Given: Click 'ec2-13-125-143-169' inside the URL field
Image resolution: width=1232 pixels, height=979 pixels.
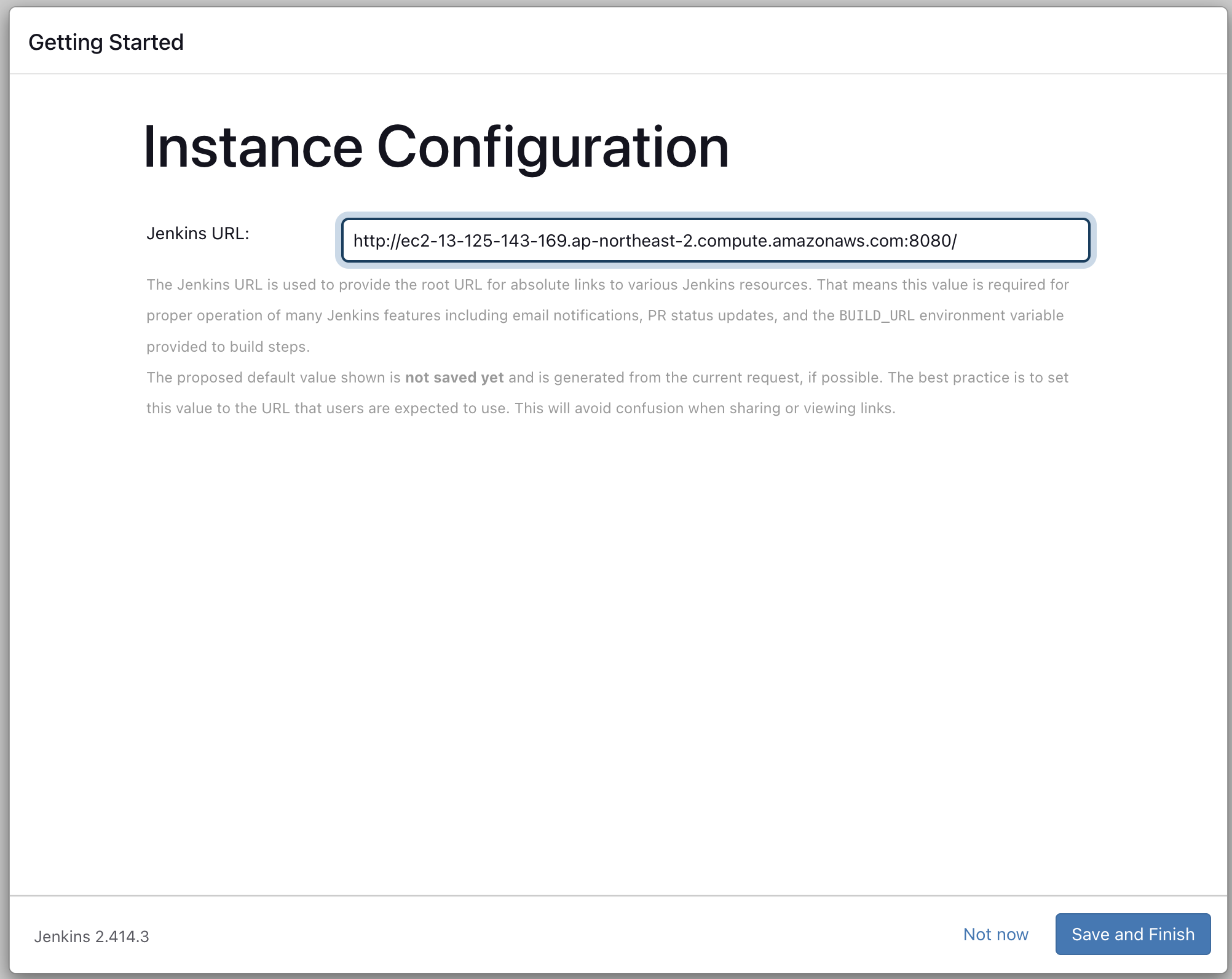Looking at the screenshot, I should point(484,240).
